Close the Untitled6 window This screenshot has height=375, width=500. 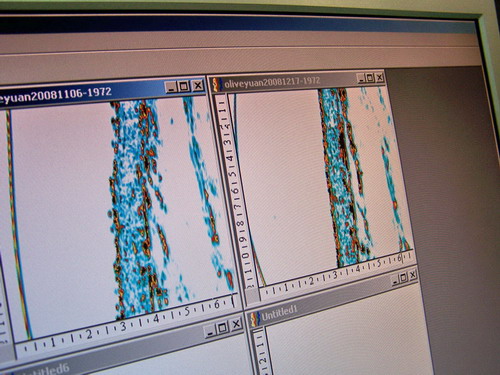coord(236,324)
